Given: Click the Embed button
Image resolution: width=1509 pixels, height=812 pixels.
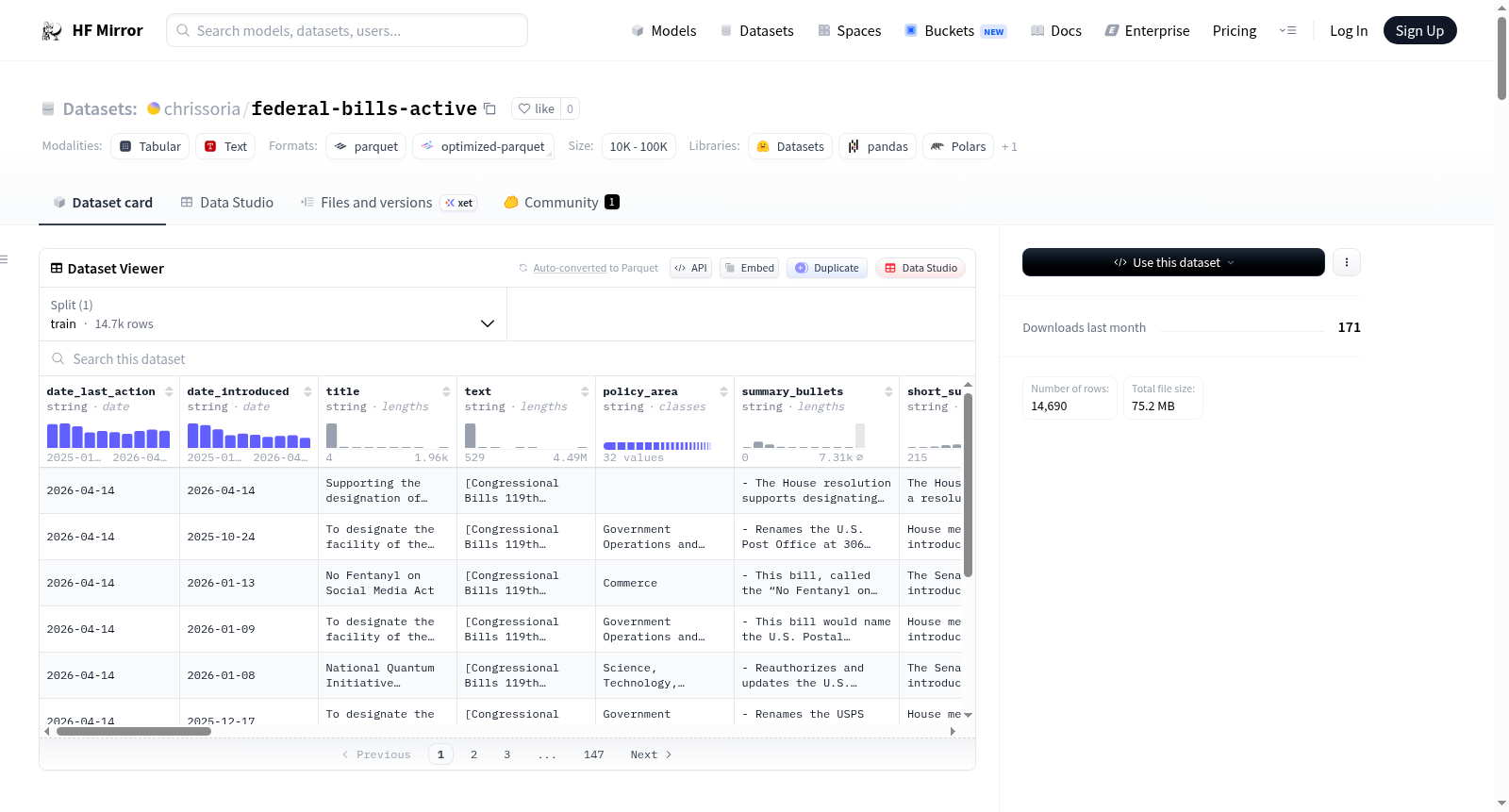Looking at the screenshot, I should 749,268.
